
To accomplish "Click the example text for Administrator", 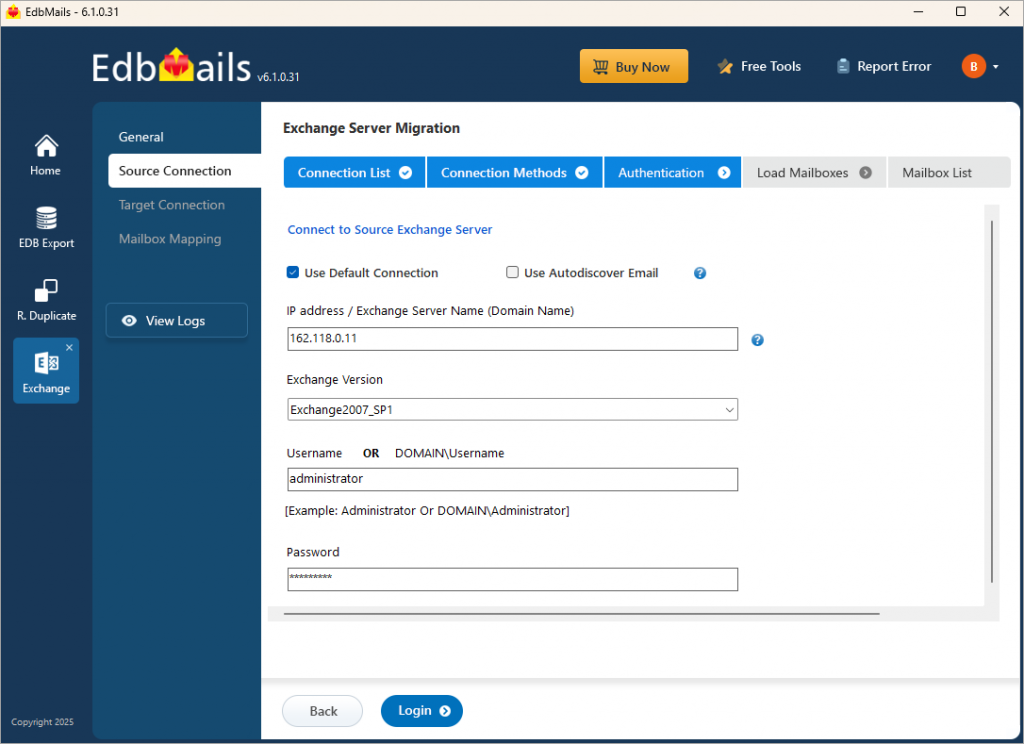I will point(427,511).
